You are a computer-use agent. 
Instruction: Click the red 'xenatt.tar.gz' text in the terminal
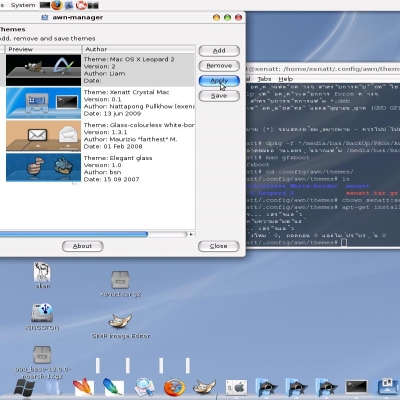372,193
